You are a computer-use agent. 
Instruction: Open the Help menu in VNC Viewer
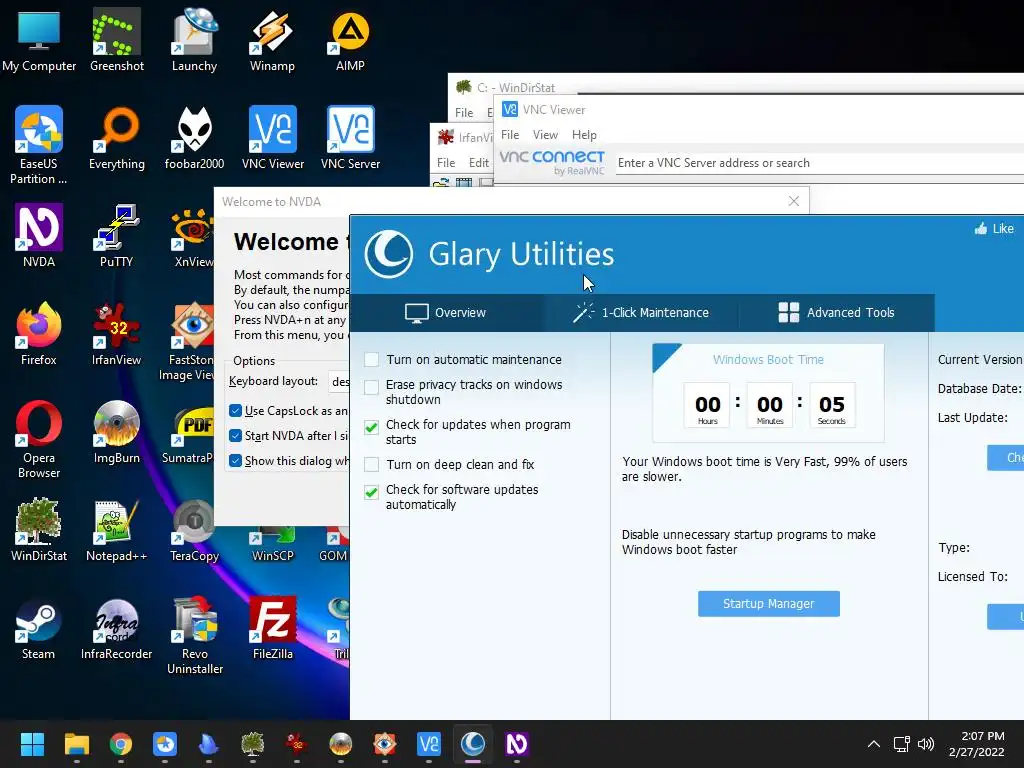pos(584,135)
